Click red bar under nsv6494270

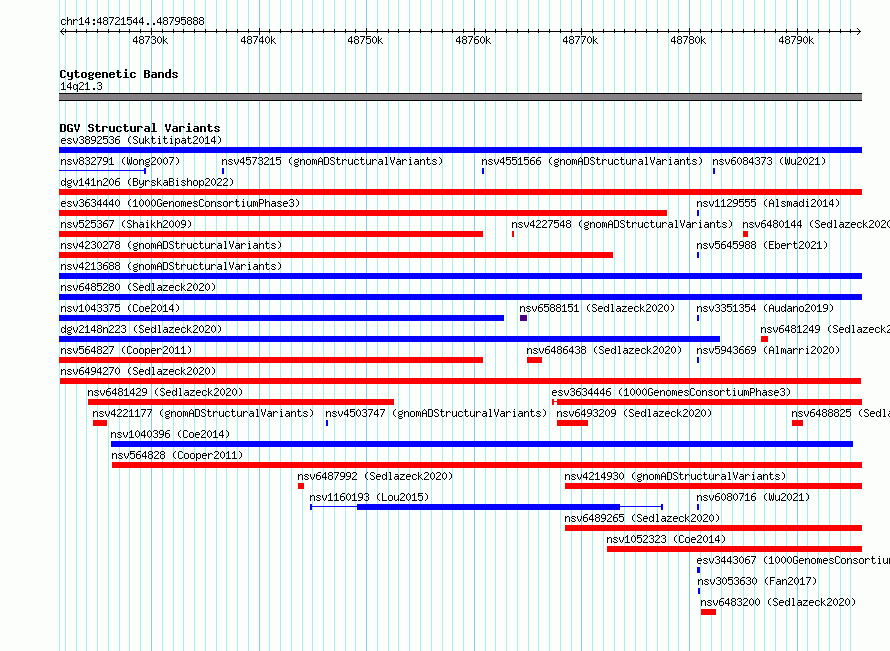click(460, 381)
